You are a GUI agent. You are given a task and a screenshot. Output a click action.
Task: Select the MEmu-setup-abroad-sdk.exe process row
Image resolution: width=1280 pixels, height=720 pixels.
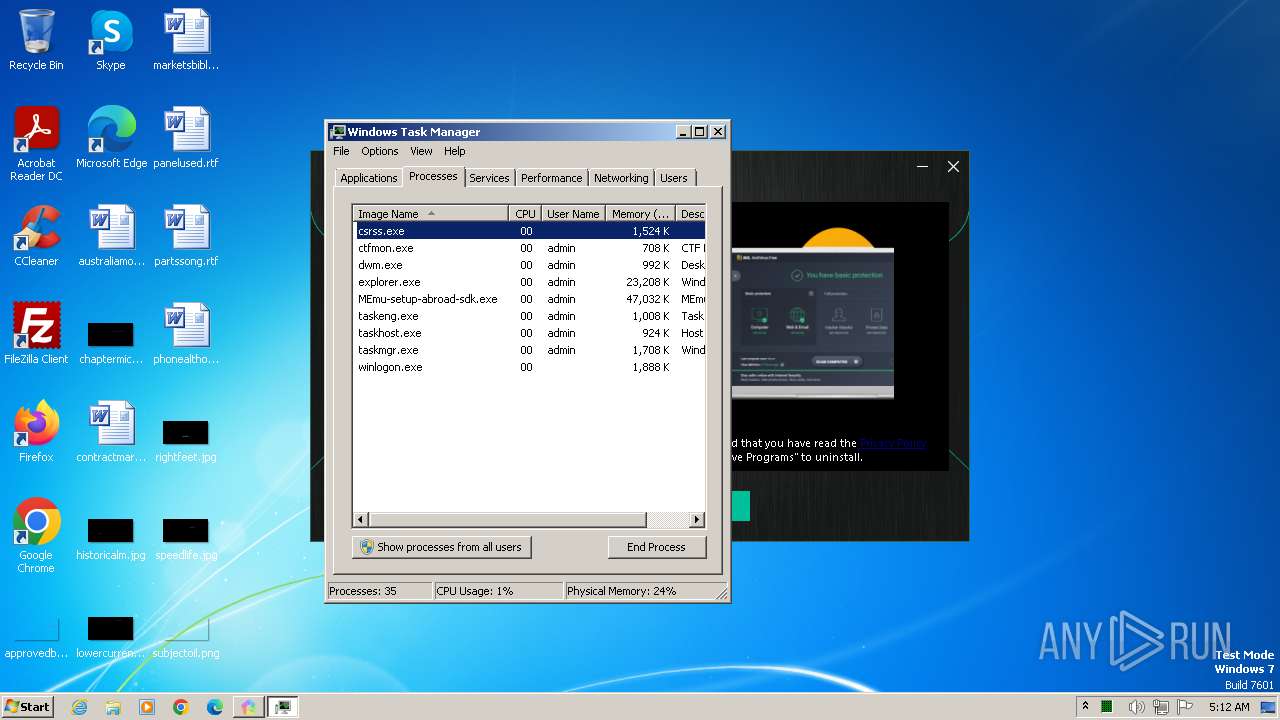pyautogui.click(x=529, y=299)
